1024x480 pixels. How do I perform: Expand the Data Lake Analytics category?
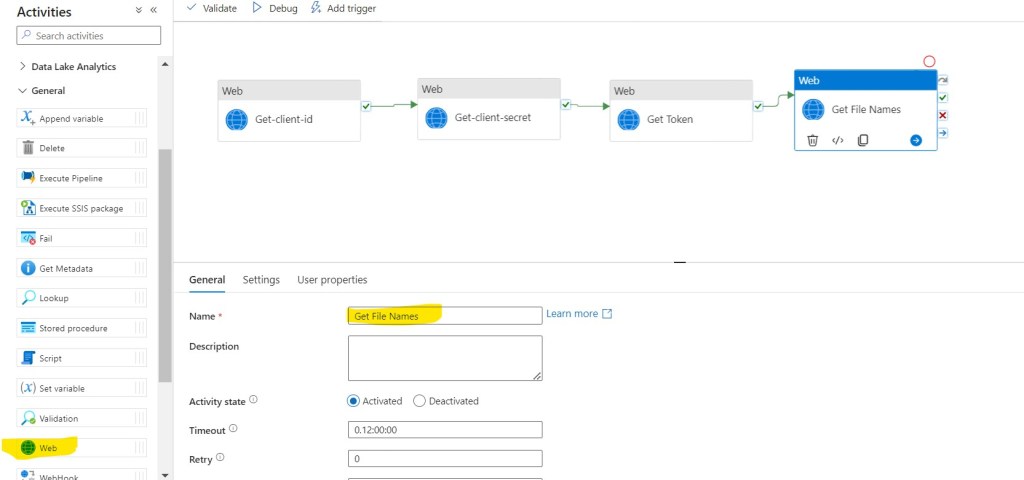(x=24, y=67)
